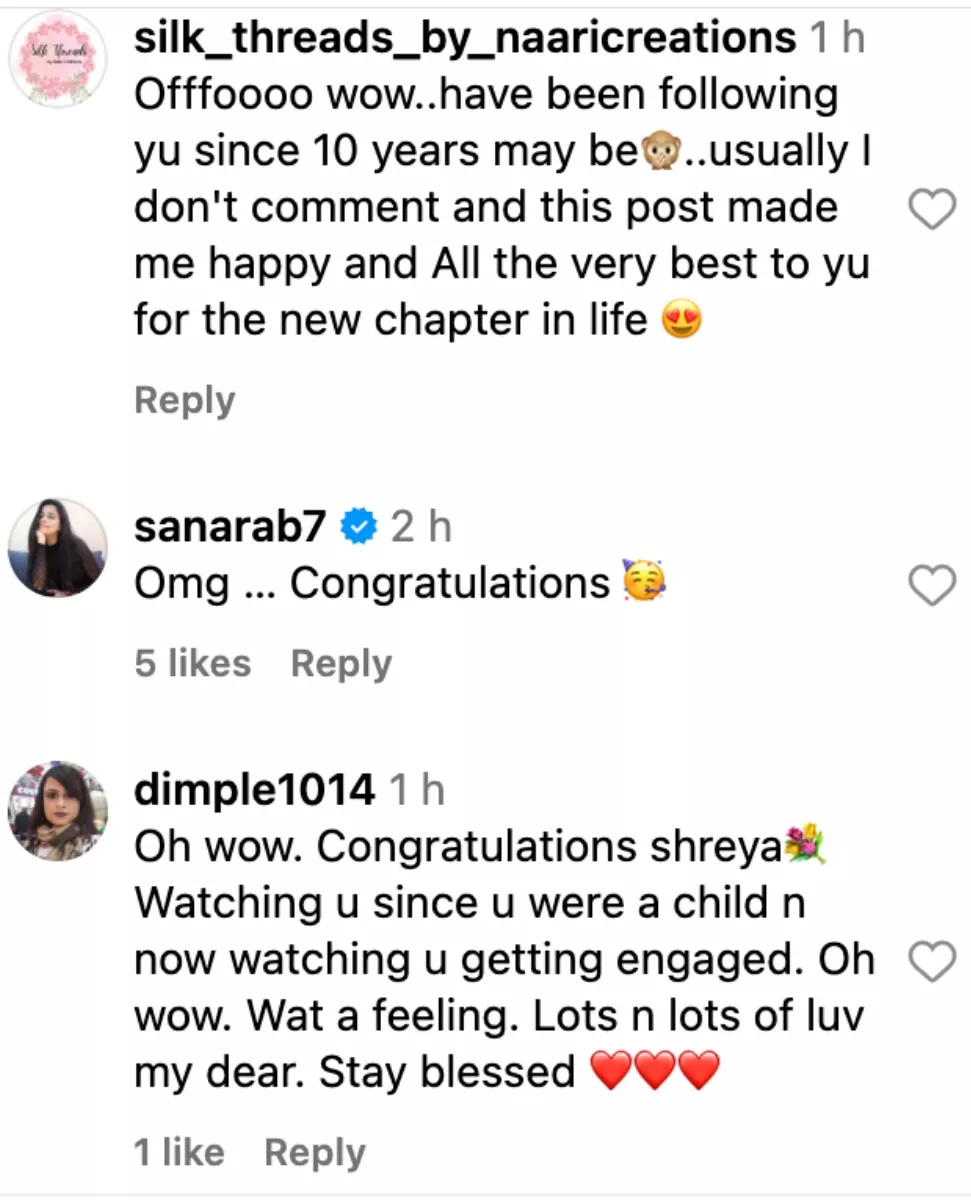Image resolution: width=971 pixels, height=1200 pixels.
Task: Reply to dimple1014's comment
Action: pyautogui.click(x=314, y=1153)
